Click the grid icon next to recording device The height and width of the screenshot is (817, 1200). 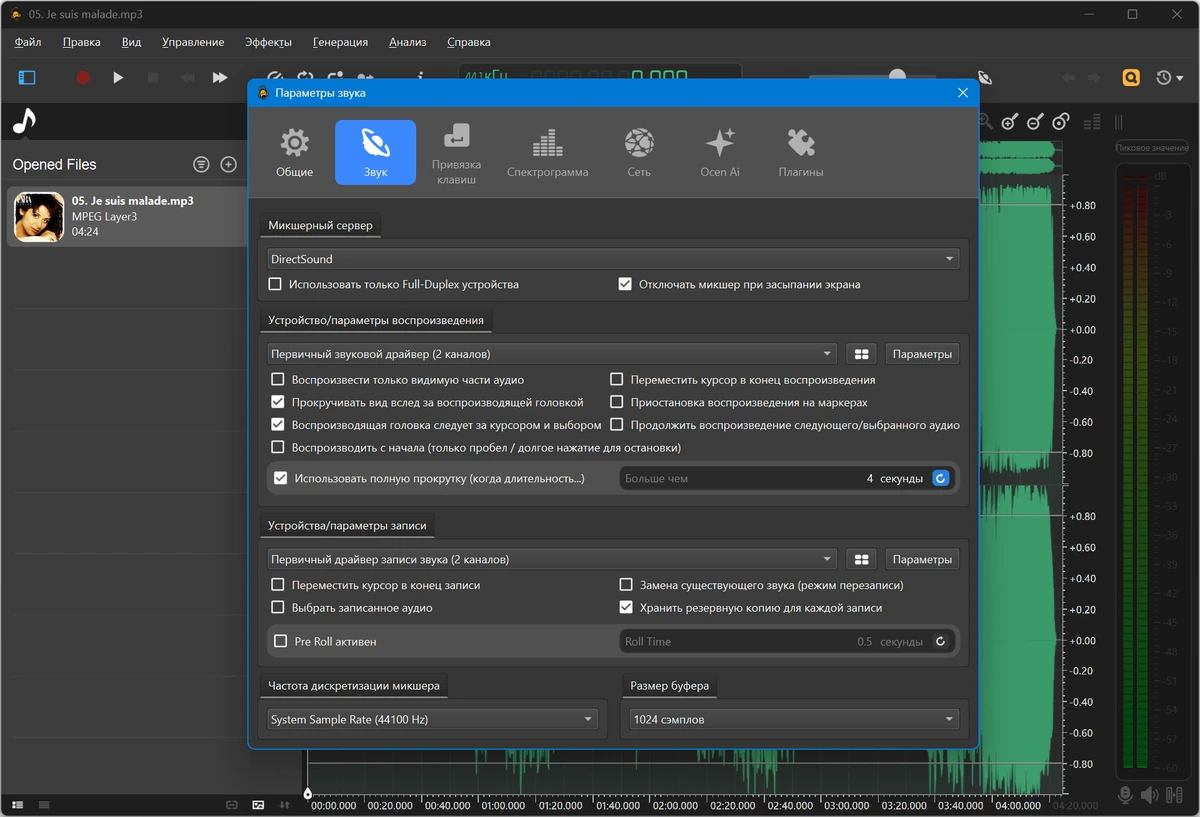pyautogui.click(x=861, y=559)
